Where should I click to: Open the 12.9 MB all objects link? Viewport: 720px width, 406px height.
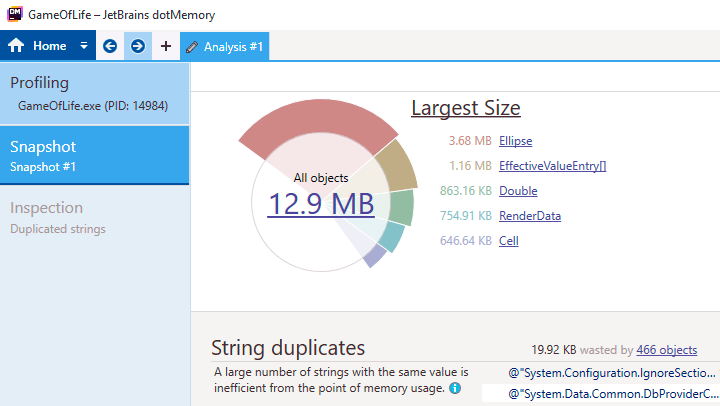point(320,203)
